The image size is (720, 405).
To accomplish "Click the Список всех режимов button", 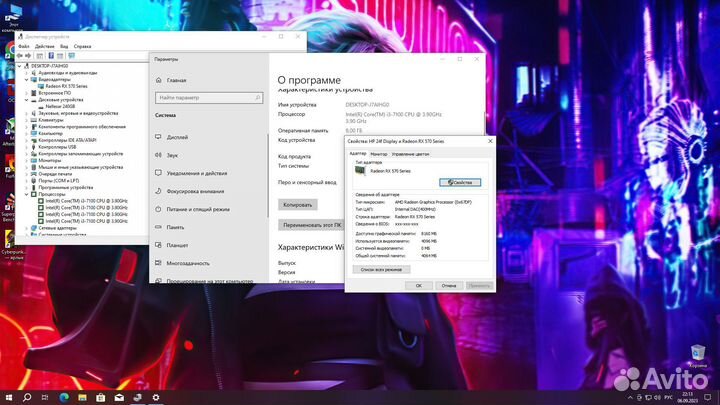I will pyautogui.click(x=381, y=270).
